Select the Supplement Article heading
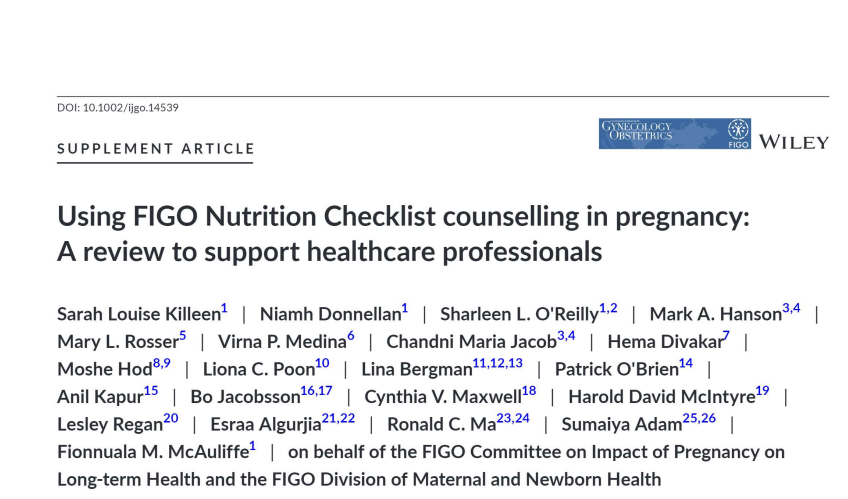The height and width of the screenshot is (499, 848). (x=156, y=149)
